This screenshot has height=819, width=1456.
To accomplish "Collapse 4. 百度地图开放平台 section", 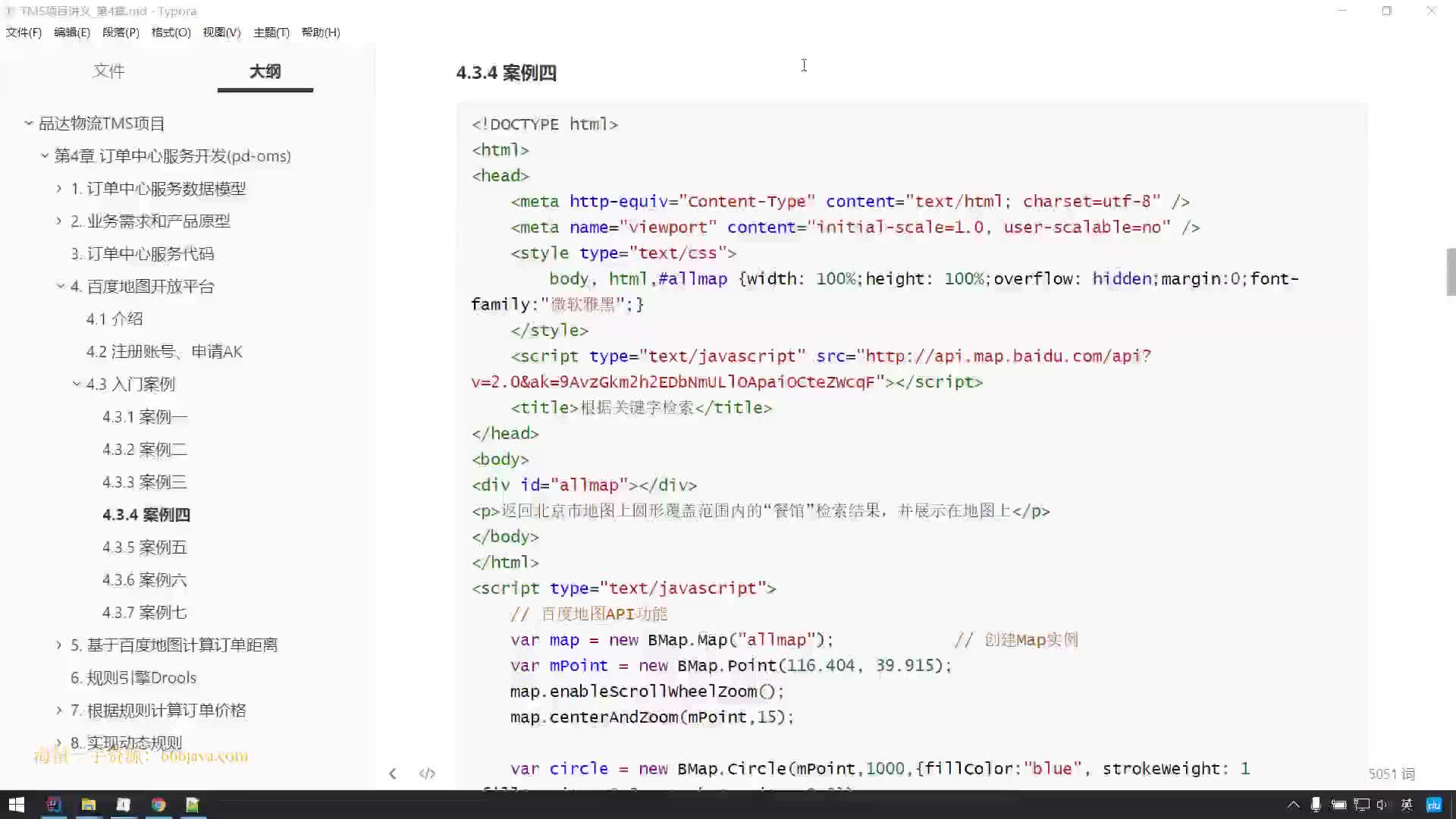I will pos(61,286).
